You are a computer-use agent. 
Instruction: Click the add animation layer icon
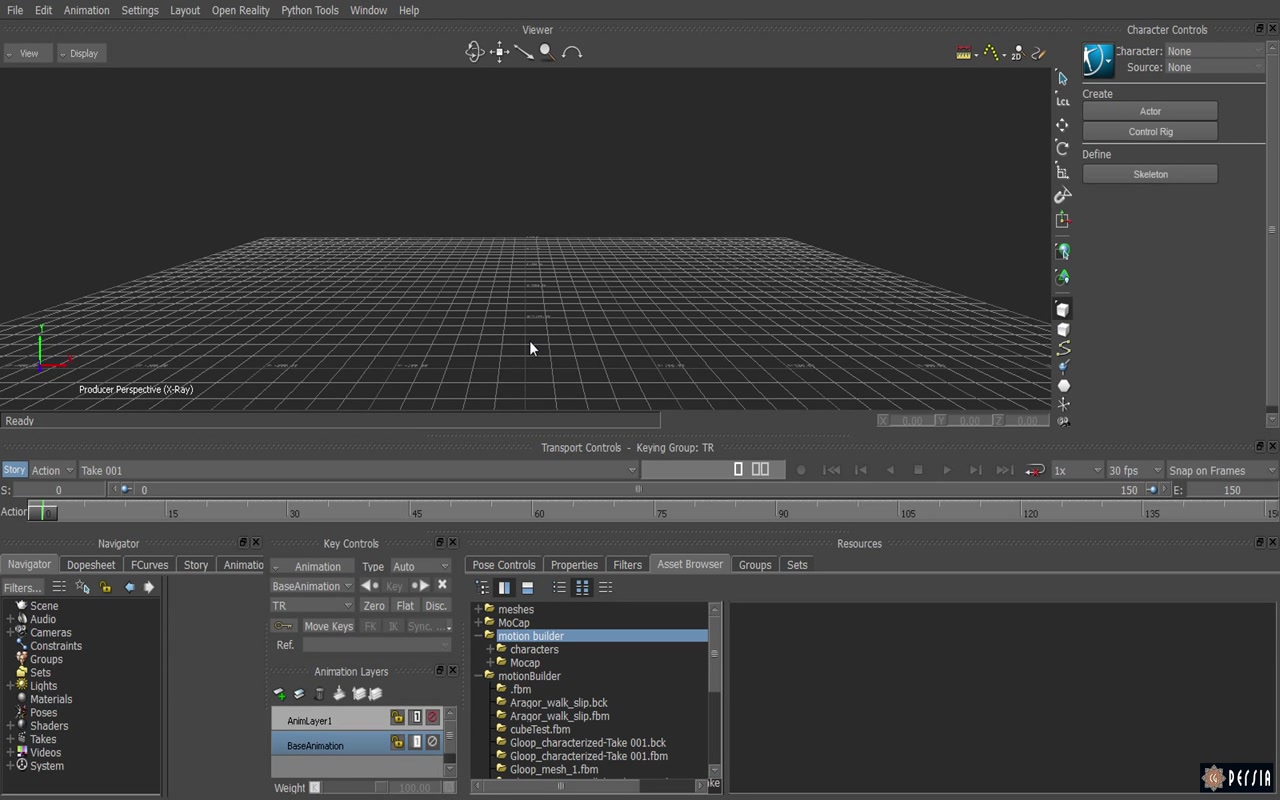point(280,693)
